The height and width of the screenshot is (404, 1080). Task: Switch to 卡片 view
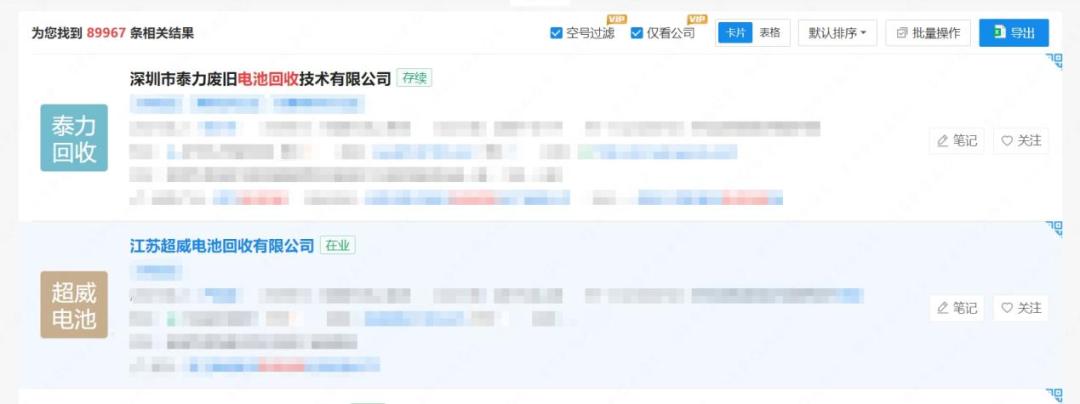(x=735, y=33)
